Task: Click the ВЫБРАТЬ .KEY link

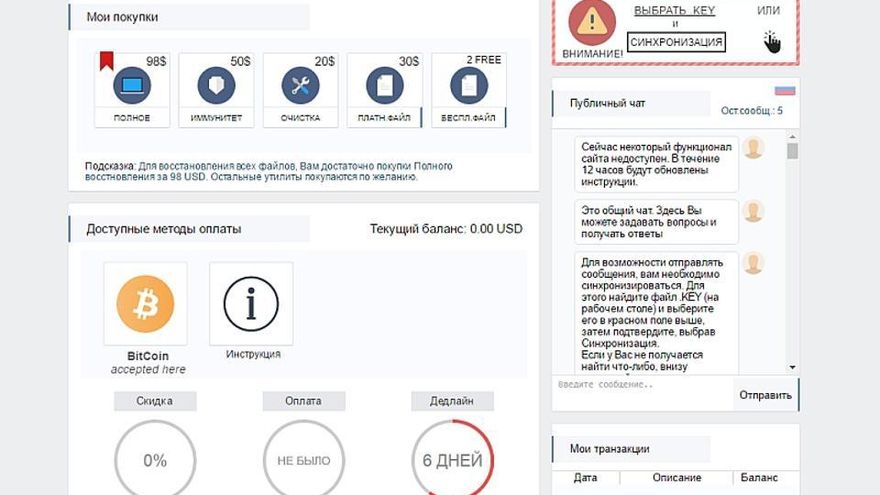Action: click(x=675, y=10)
